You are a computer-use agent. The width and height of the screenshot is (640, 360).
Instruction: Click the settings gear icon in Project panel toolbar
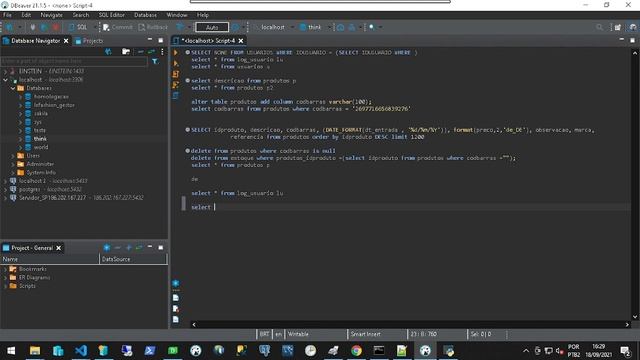107,248
